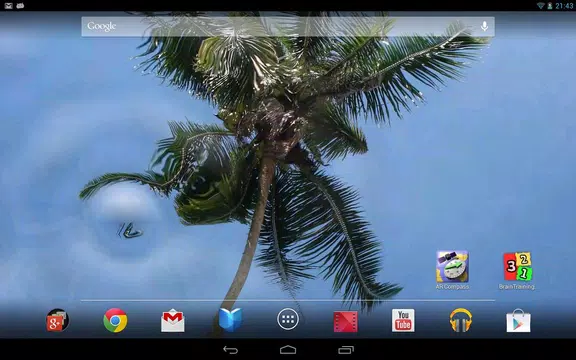The width and height of the screenshot is (576, 360).
Task: Launch the BrainTraining app
Action: coord(517,271)
